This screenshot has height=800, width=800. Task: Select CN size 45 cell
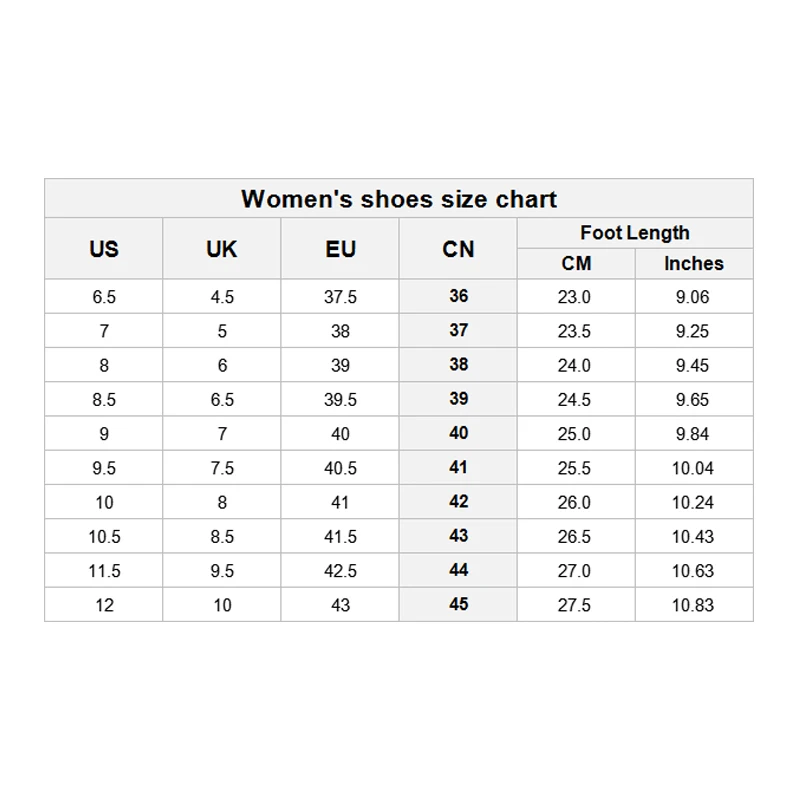[x=458, y=604]
